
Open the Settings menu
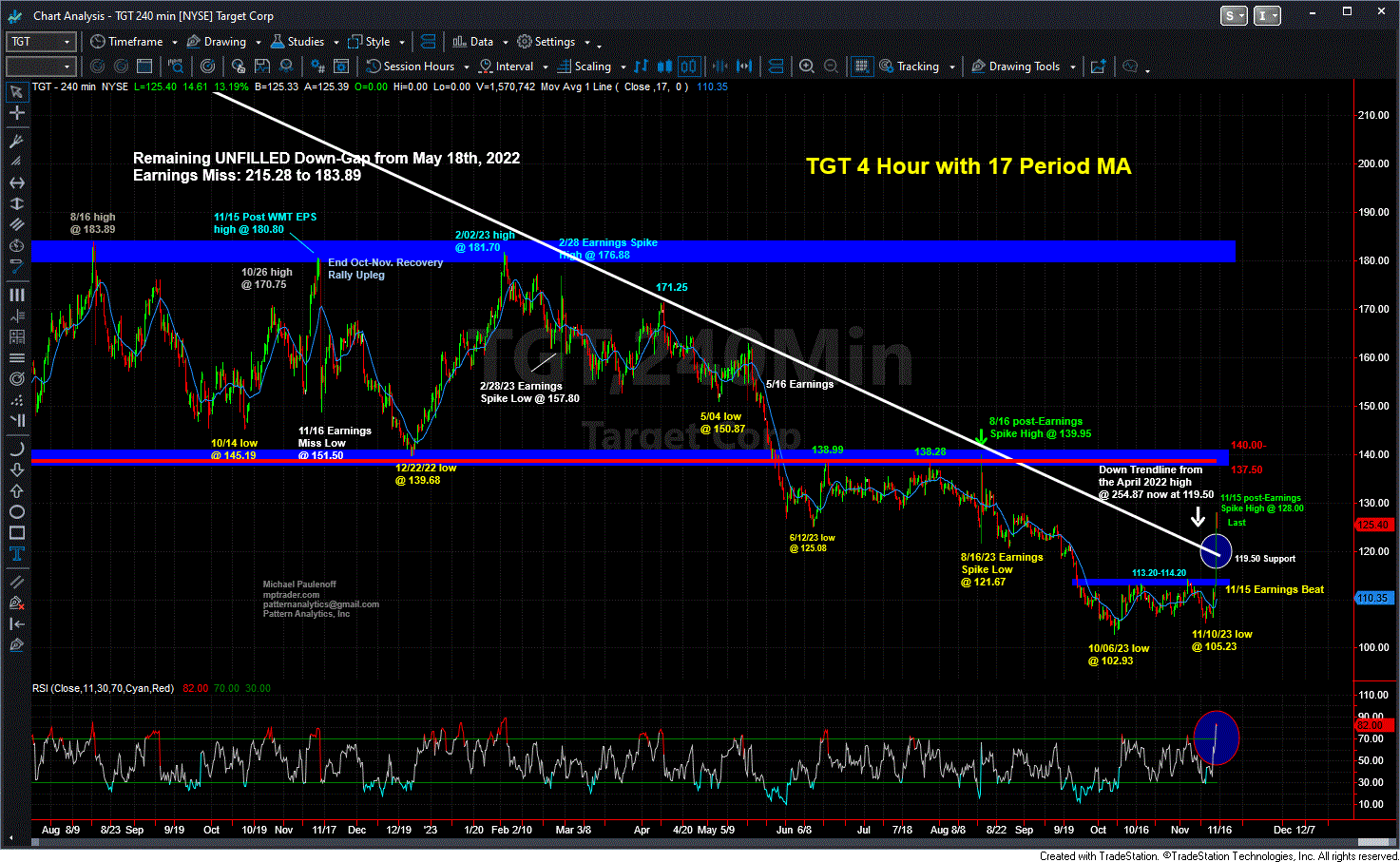[547, 42]
